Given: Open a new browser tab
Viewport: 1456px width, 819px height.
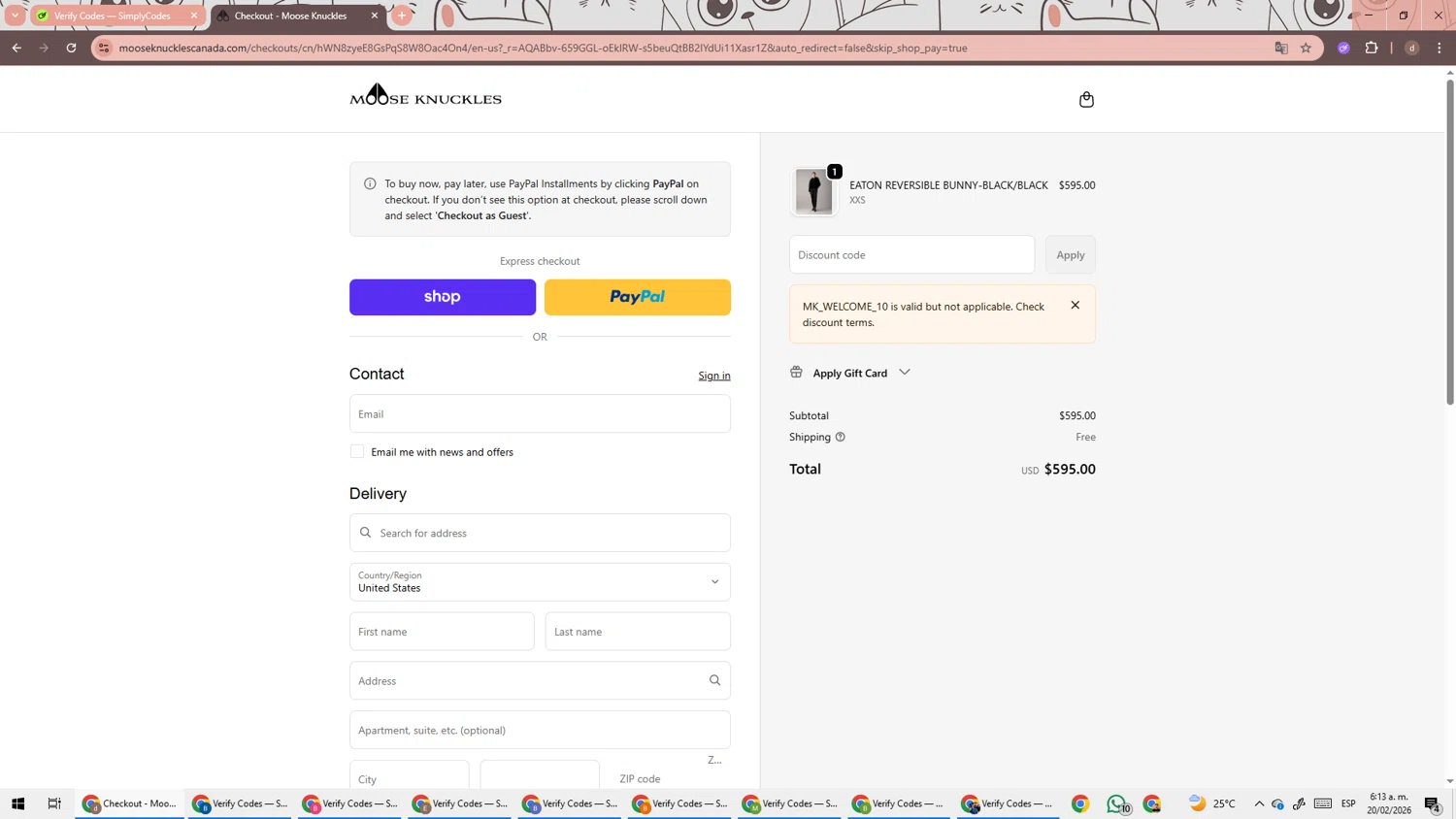Looking at the screenshot, I should (x=402, y=16).
